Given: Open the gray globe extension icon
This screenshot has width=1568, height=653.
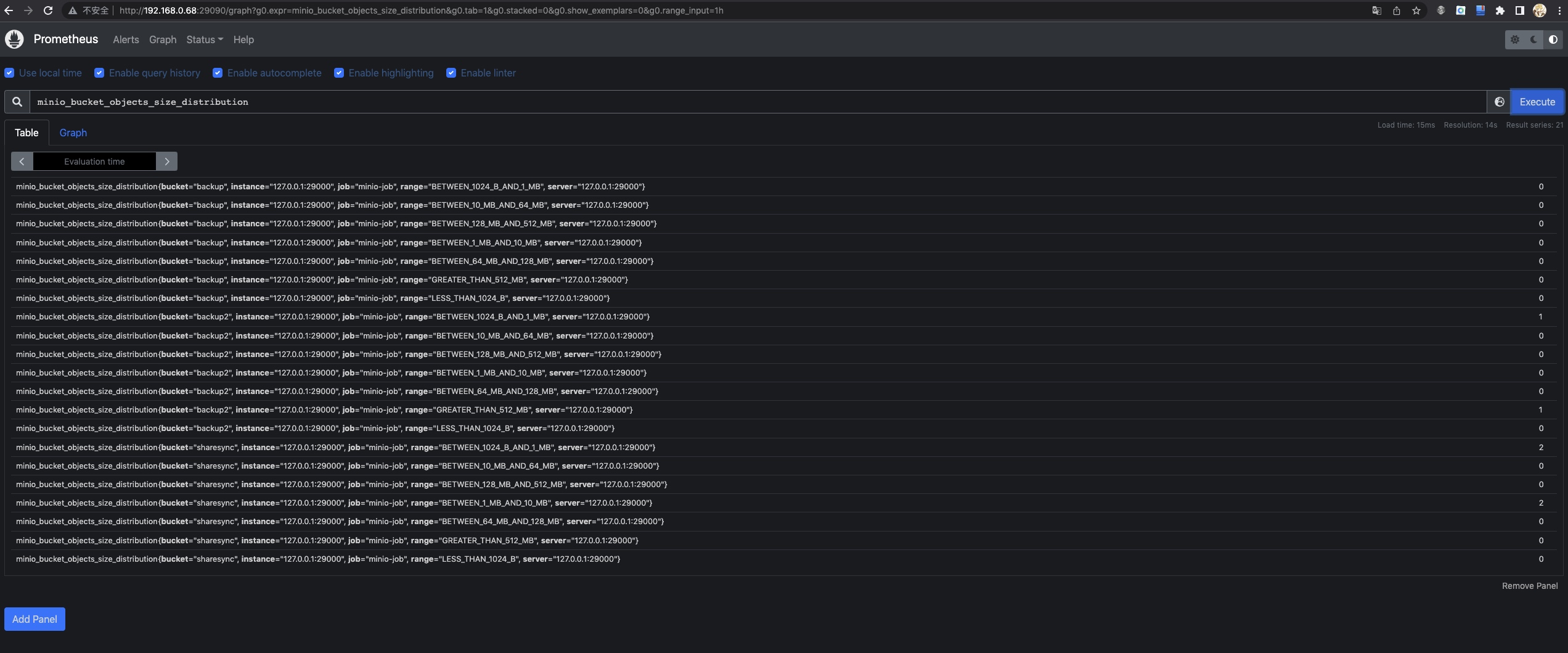Looking at the screenshot, I should point(1440,10).
